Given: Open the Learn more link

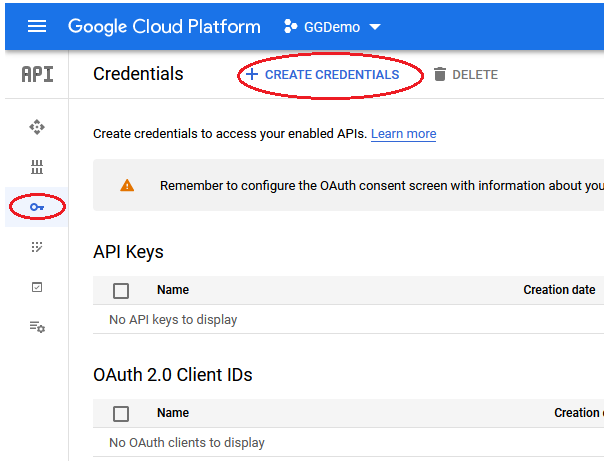Looking at the screenshot, I should click(403, 134).
